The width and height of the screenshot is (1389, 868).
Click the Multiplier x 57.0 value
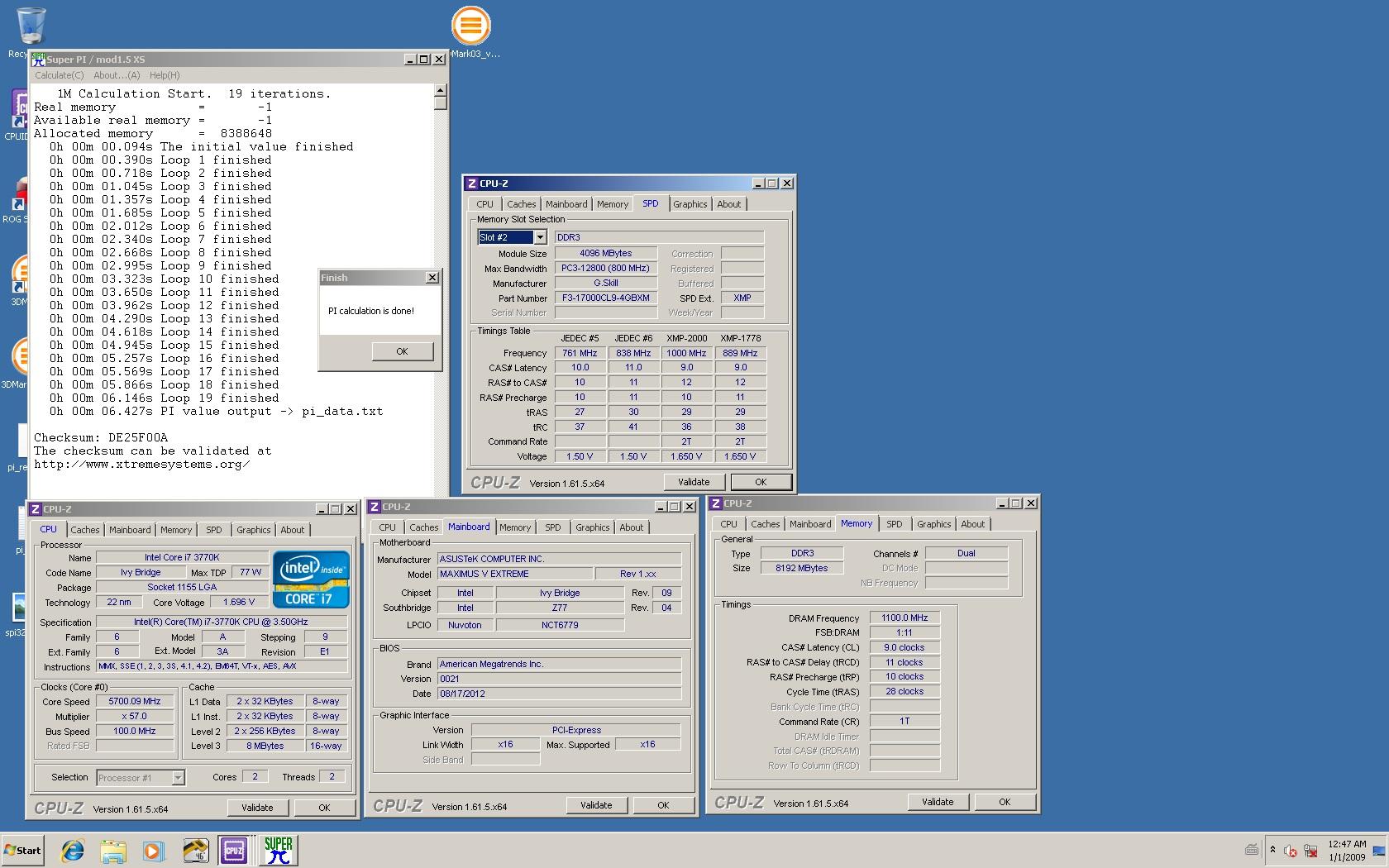tap(135, 716)
